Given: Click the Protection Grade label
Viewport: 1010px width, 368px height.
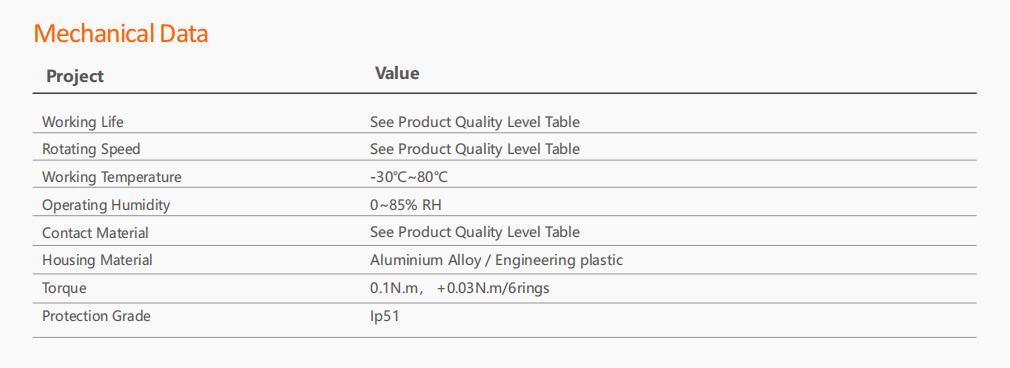Looking at the screenshot, I should [96, 316].
